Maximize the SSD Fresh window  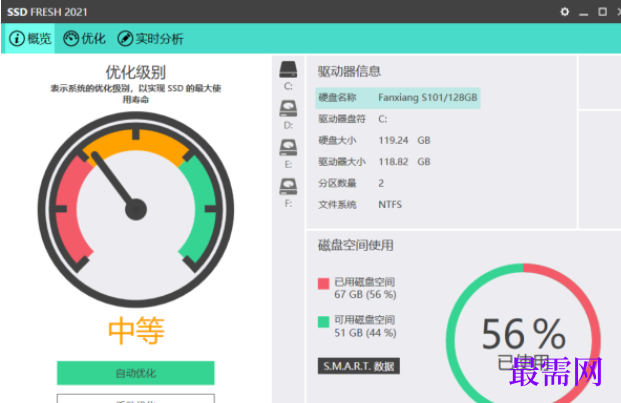[x=602, y=12]
